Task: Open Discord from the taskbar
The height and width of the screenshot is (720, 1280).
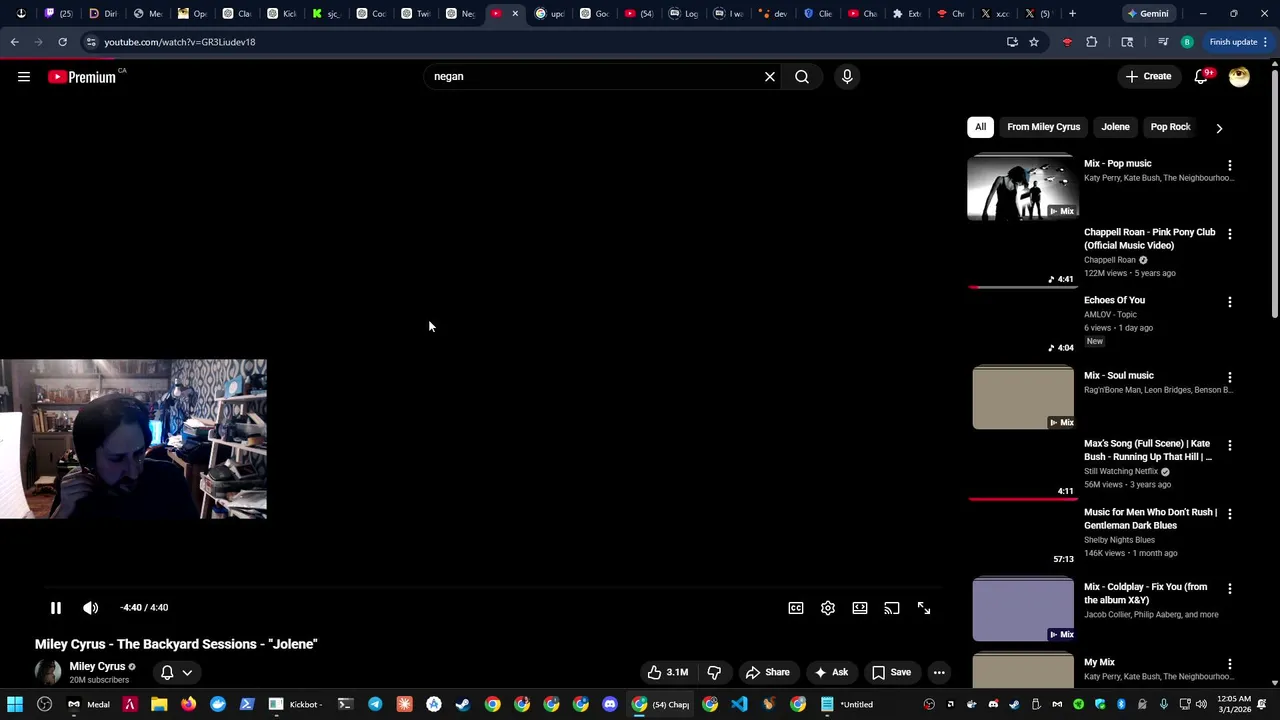Action: [x=610, y=704]
